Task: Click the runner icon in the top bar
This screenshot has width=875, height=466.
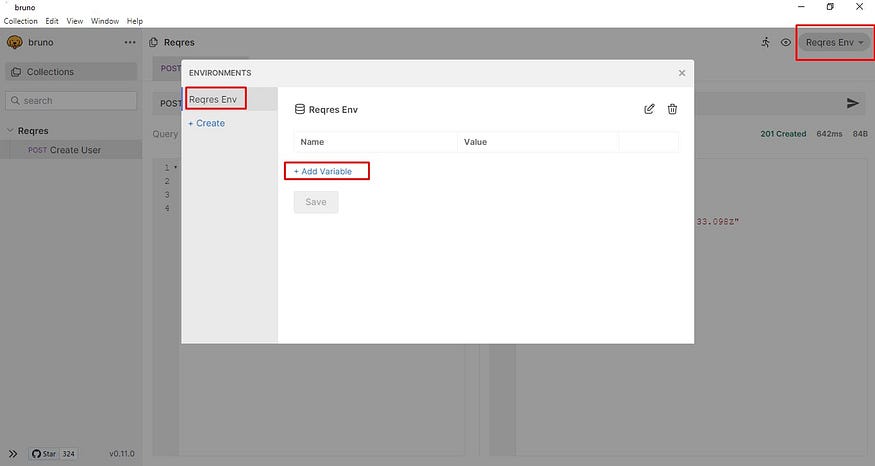Action: tap(766, 42)
